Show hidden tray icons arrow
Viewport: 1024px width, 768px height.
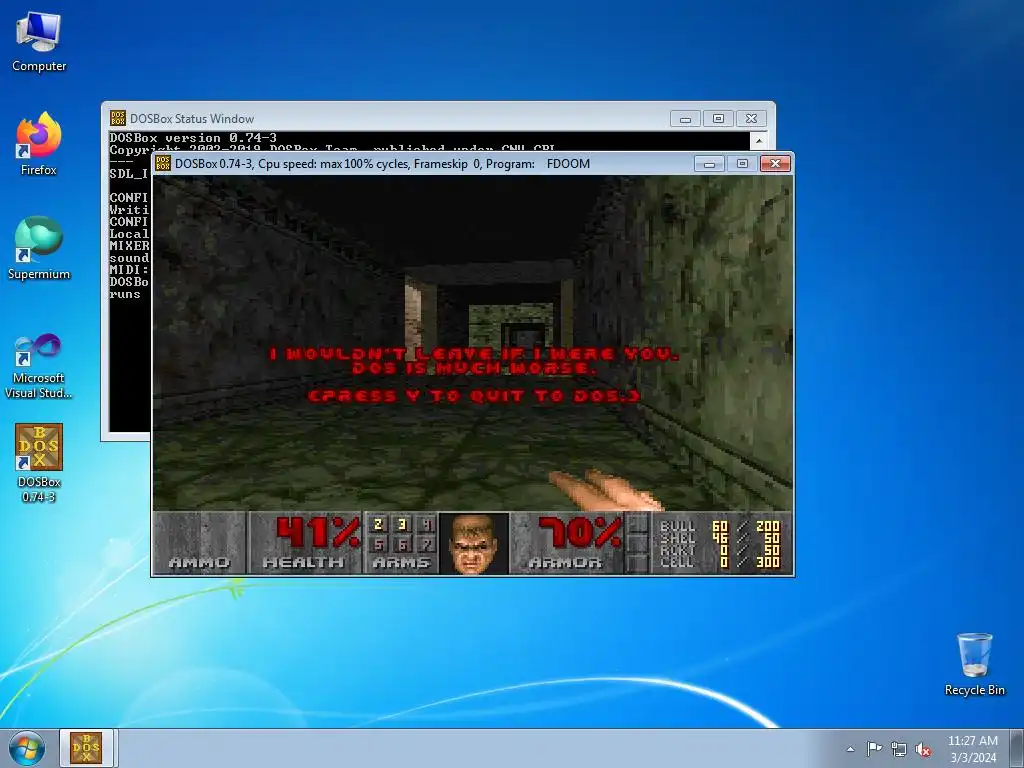point(850,749)
